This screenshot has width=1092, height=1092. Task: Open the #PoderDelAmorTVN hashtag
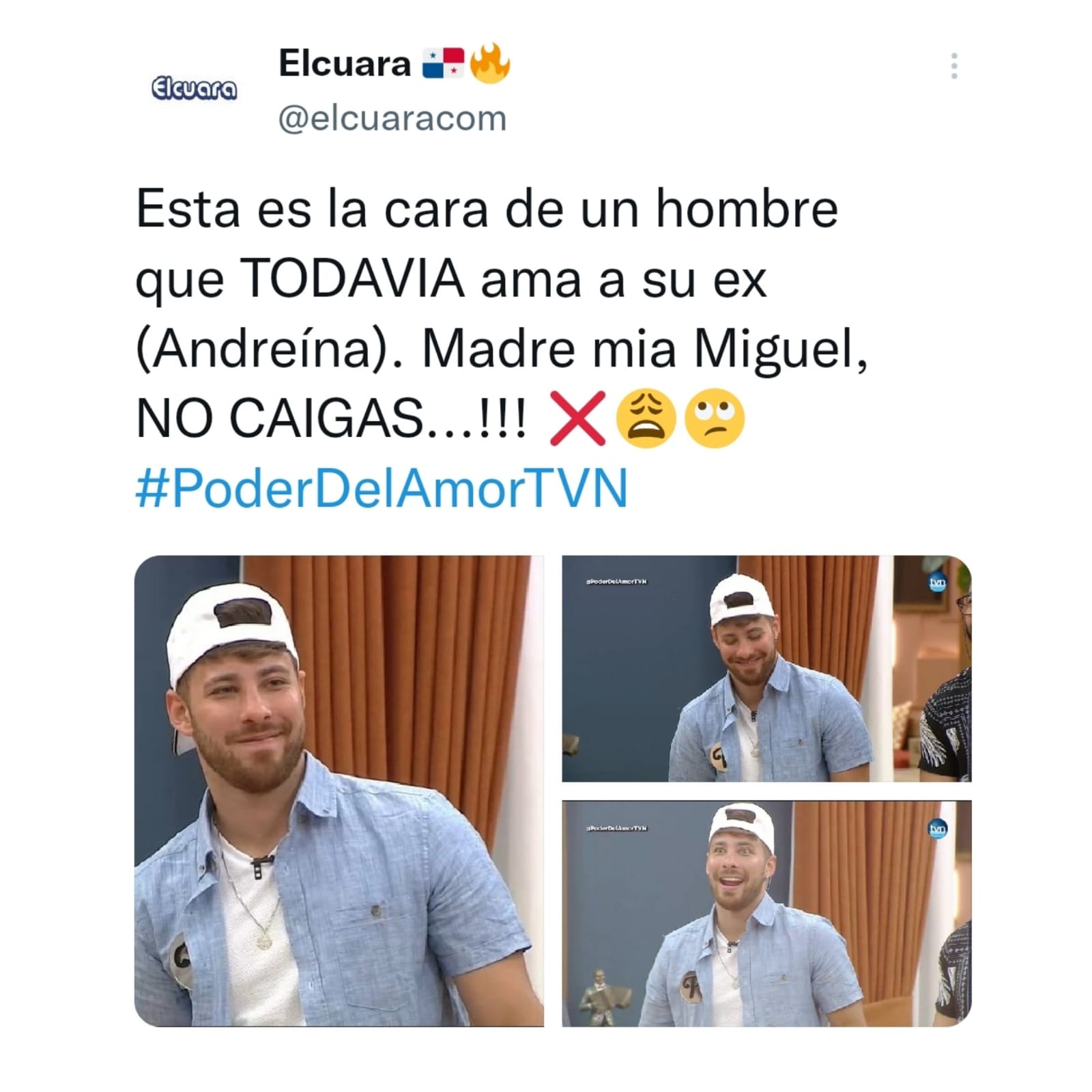(382, 488)
